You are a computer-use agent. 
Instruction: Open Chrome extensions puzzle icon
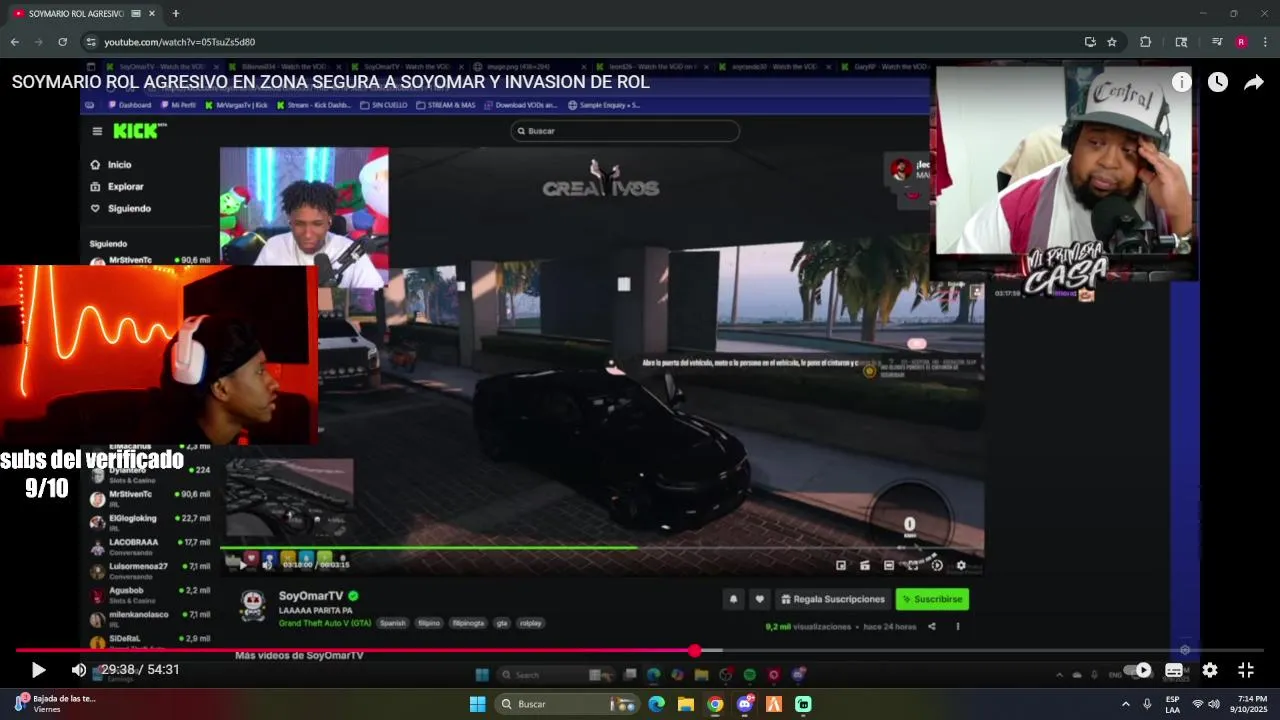(x=1146, y=42)
